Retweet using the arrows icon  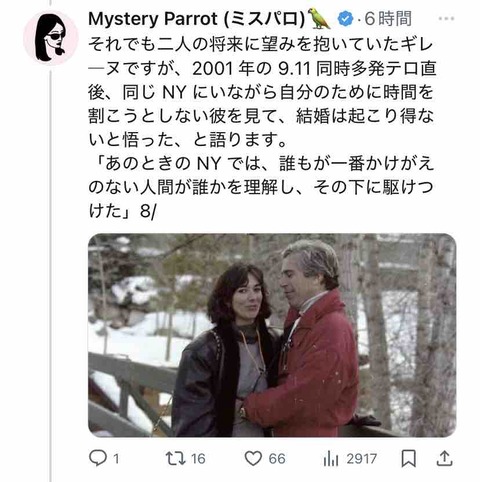point(176,458)
